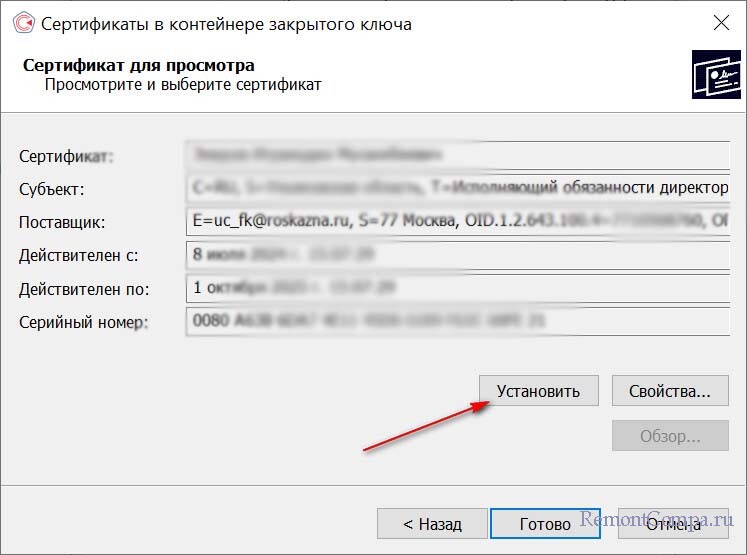Click the greyed-out Обзор button
747x555 pixels.
[x=669, y=437]
